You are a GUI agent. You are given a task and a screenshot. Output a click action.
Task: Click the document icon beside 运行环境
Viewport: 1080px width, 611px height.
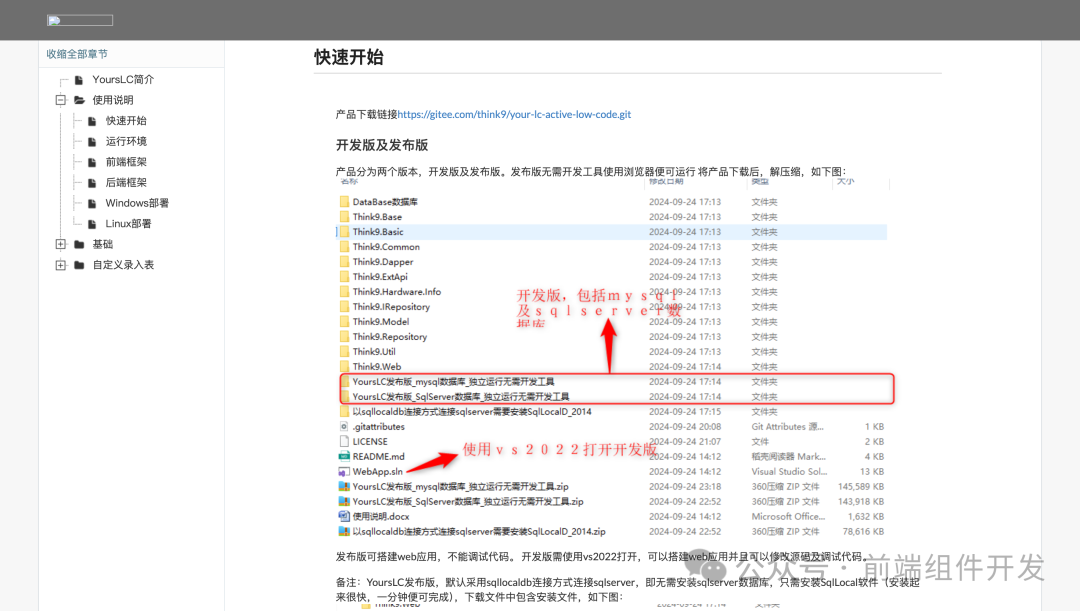92,142
